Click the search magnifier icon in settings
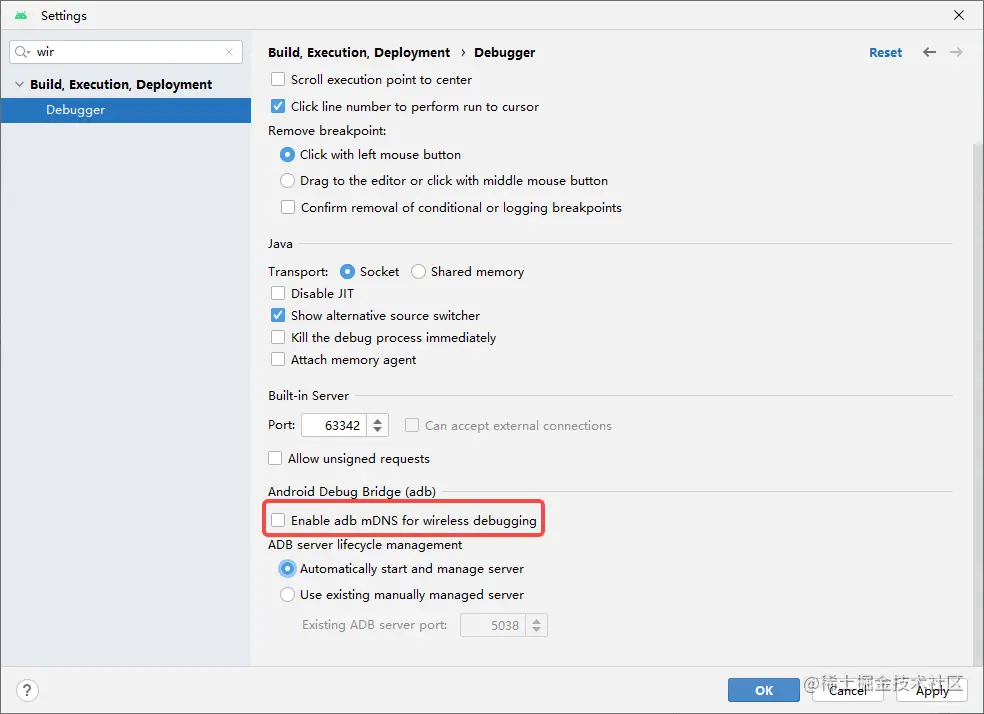Screen dimensions: 984x714 [x=22, y=52]
